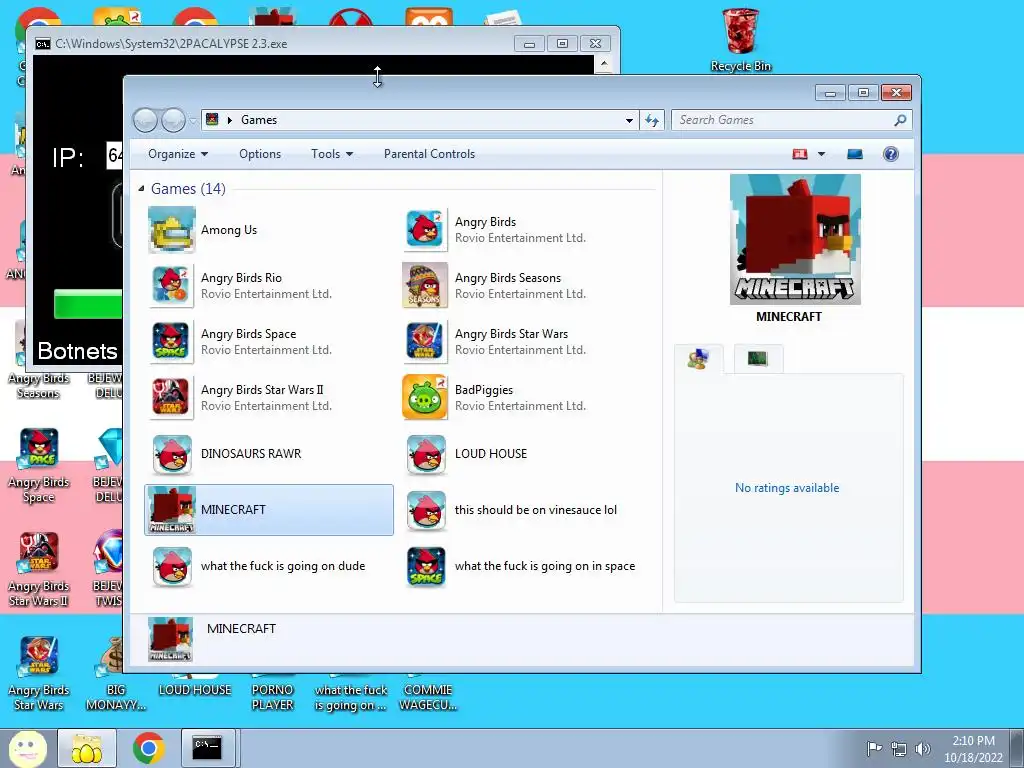Screen dimensions: 1024x768
Task: Select the Angry Birds Space icon in Games
Action: point(172,342)
